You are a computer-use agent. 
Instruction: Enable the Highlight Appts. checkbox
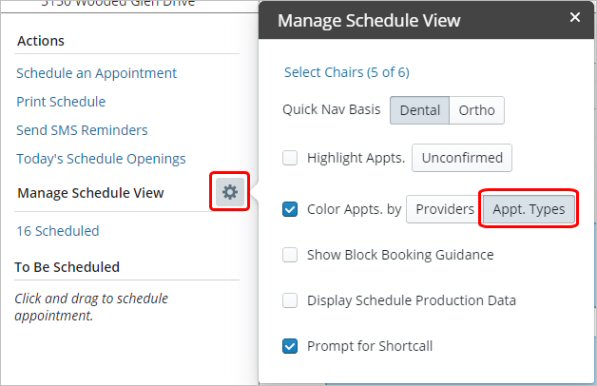[x=290, y=157]
